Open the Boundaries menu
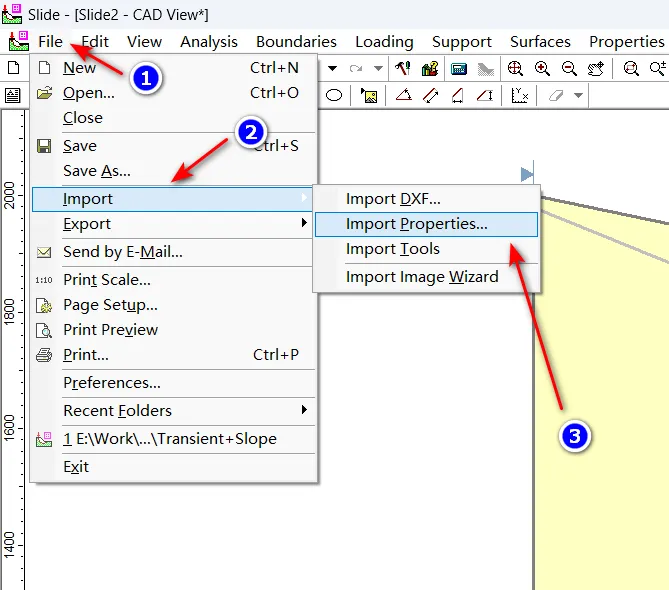669x590 pixels. [x=296, y=41]
